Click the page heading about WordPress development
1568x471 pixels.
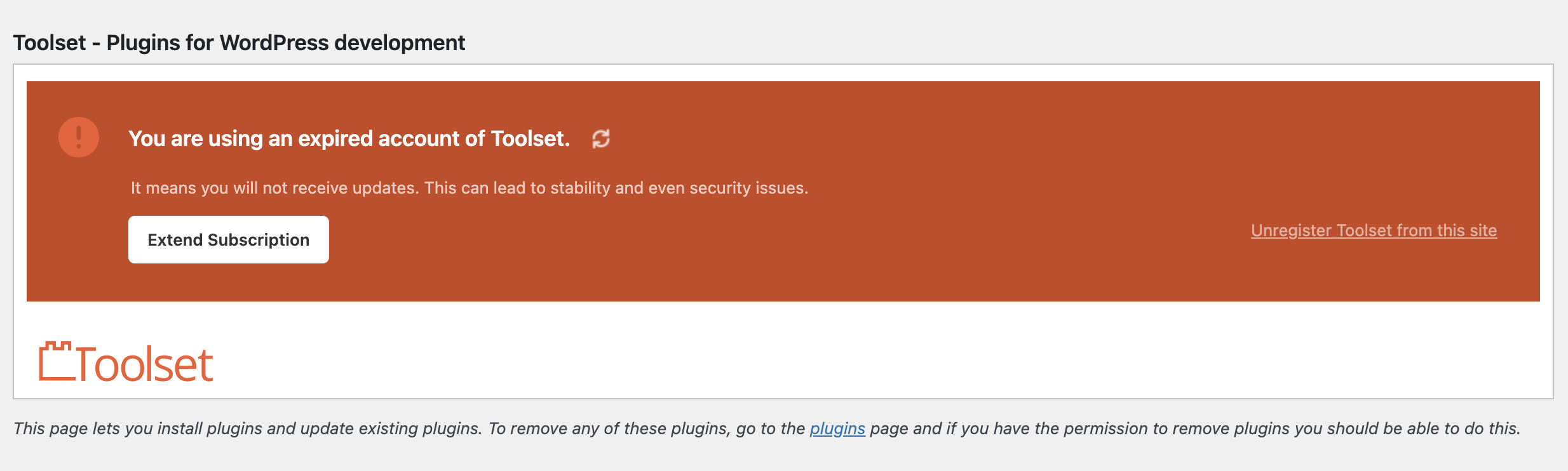click(239, 43)
